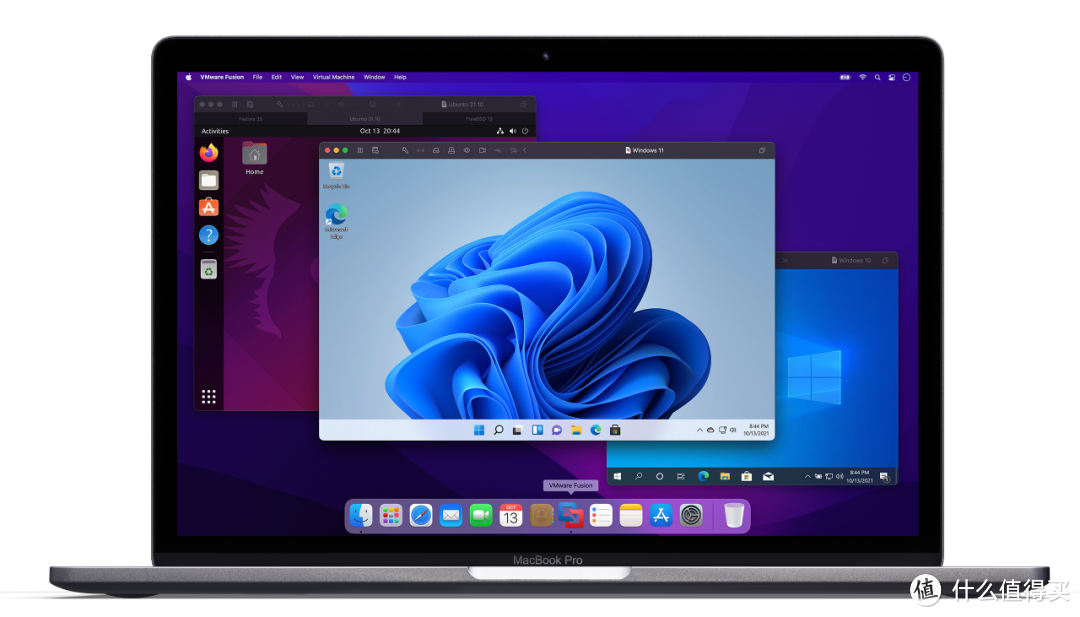Image resolution: width=1080 pixels, height=617 pixels.
Task: Open Ubuntu Software from the Ubuntu dock
Action: (x=209, y=207)
